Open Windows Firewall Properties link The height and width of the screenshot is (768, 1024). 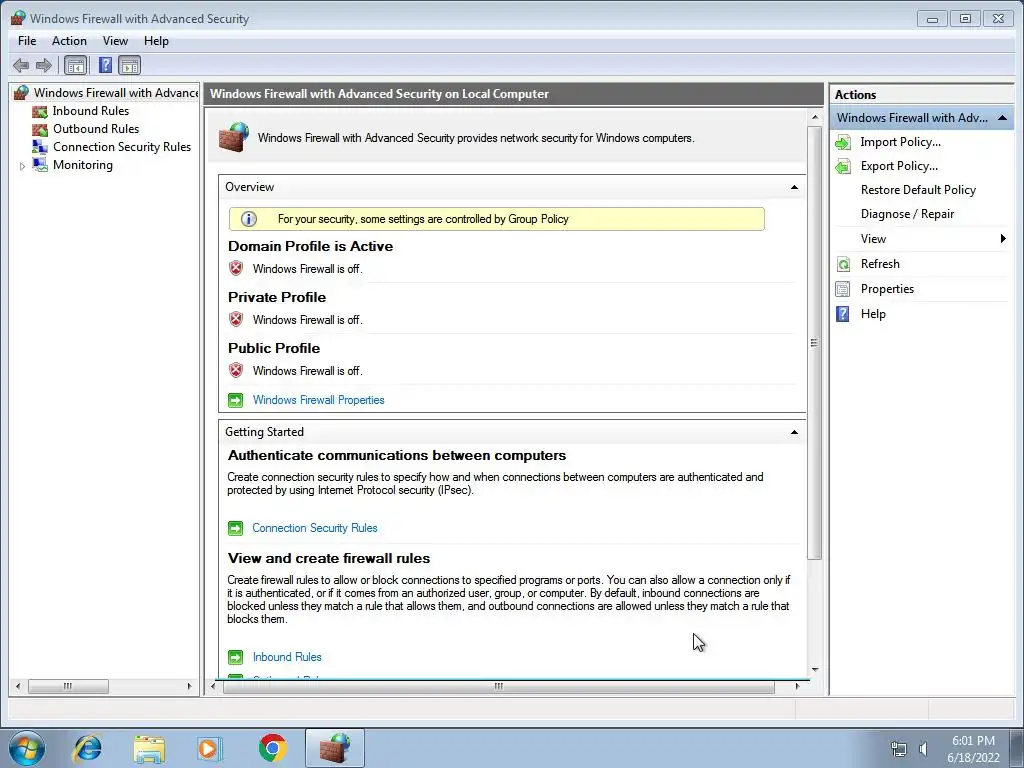319,400
